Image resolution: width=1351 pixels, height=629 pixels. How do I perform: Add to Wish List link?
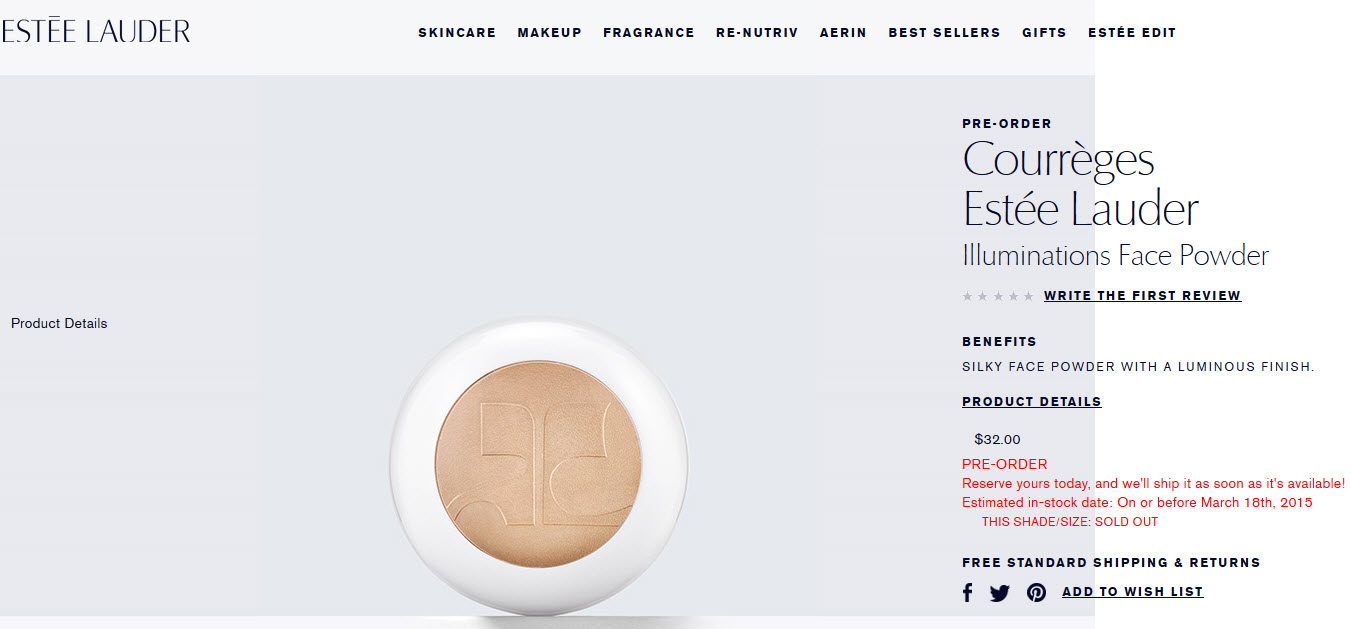[1133, 592]
